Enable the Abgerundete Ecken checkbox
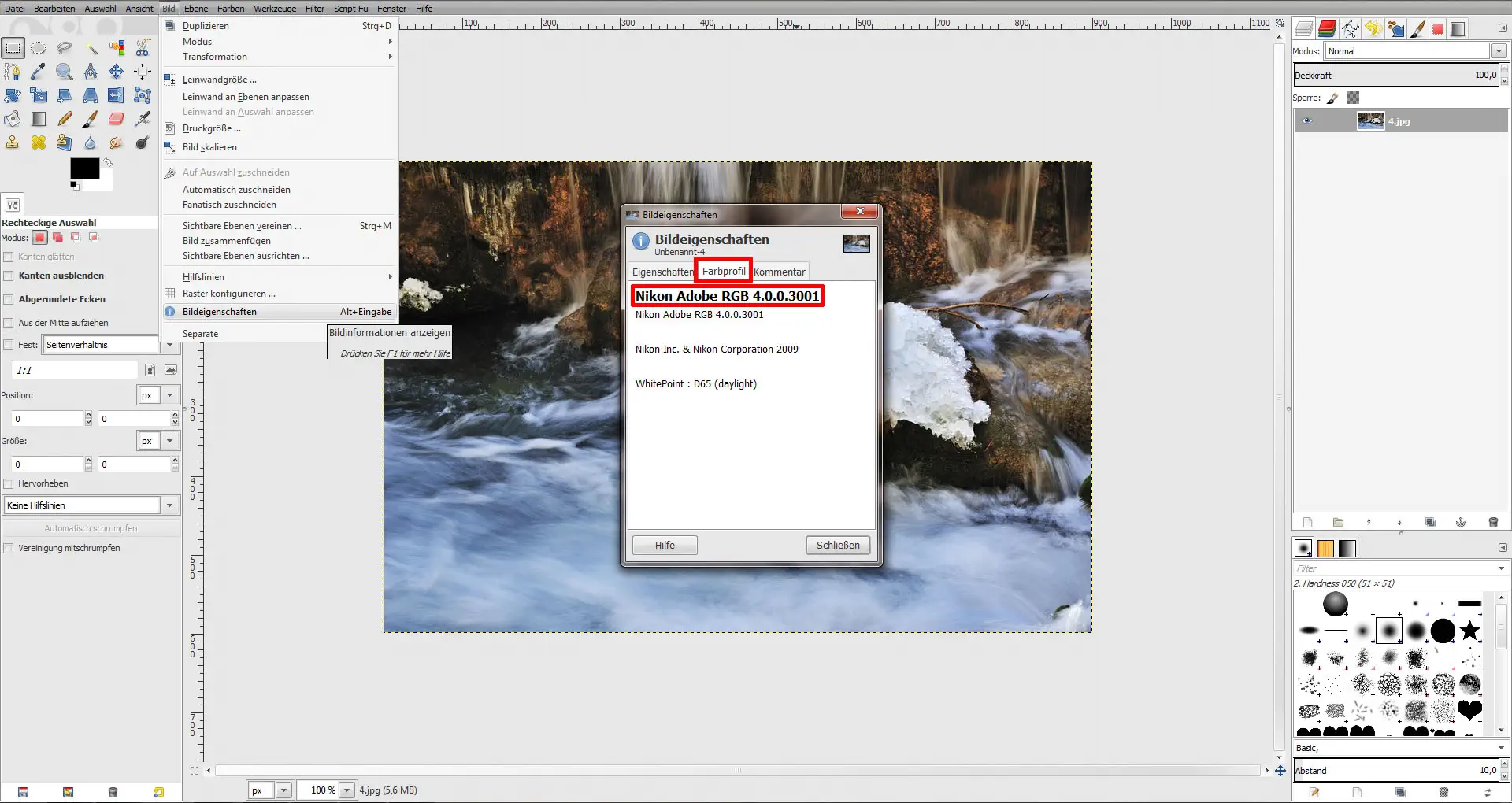Image resolution: width=1512 pixels, height=803 pixels. coord(8,299)
